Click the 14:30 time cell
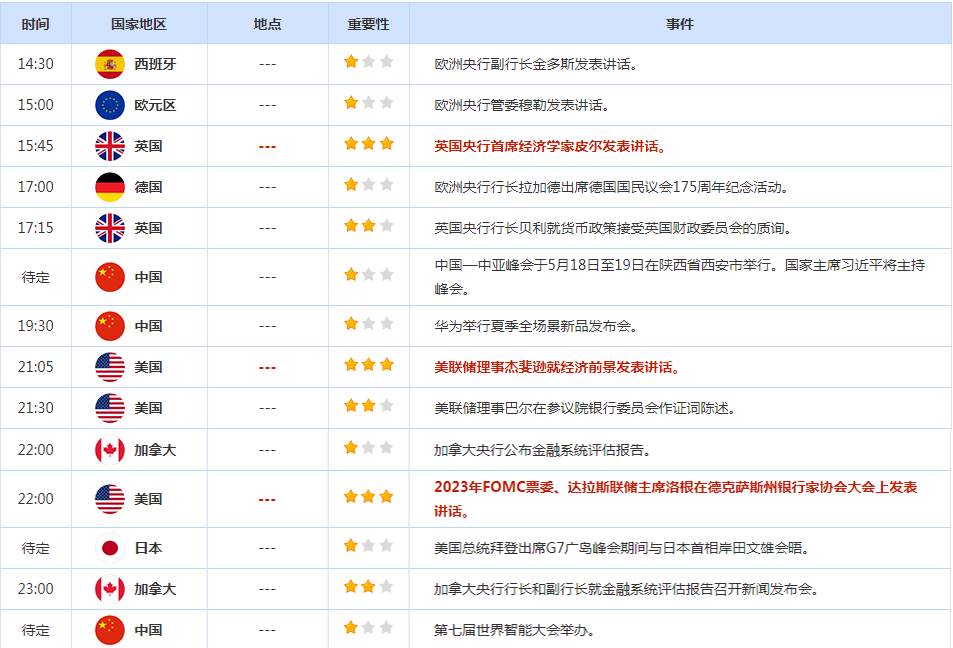Screen dimensions: 953x648 [35, 64]
